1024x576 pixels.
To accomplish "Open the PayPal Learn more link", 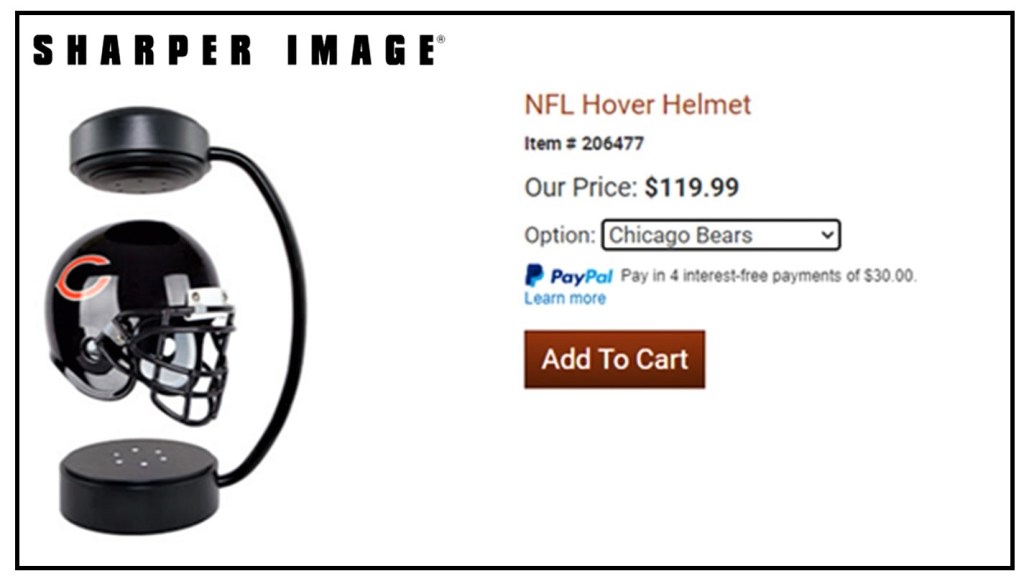I will coord(565,298).
